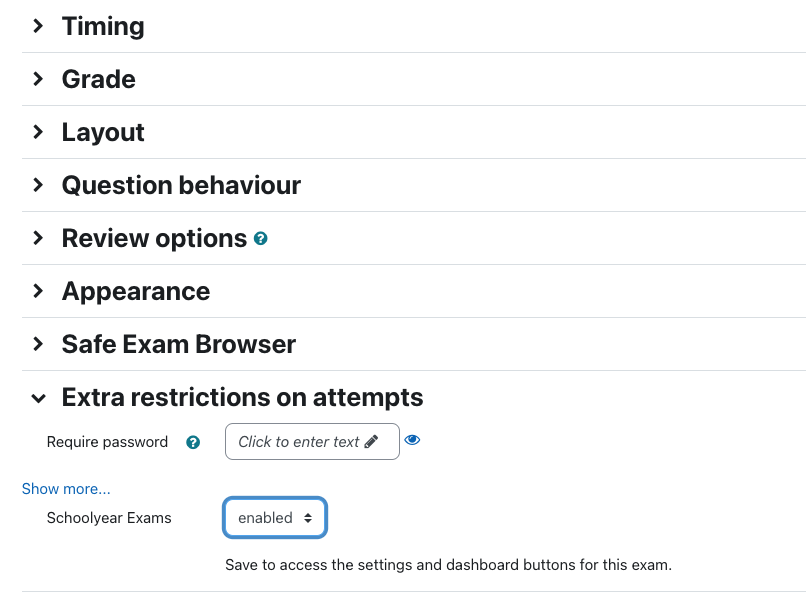Screen dimensions: 806x595
Task: Expand the Layout section chevron
Action: pyautogui.click(x=38, y=132)
